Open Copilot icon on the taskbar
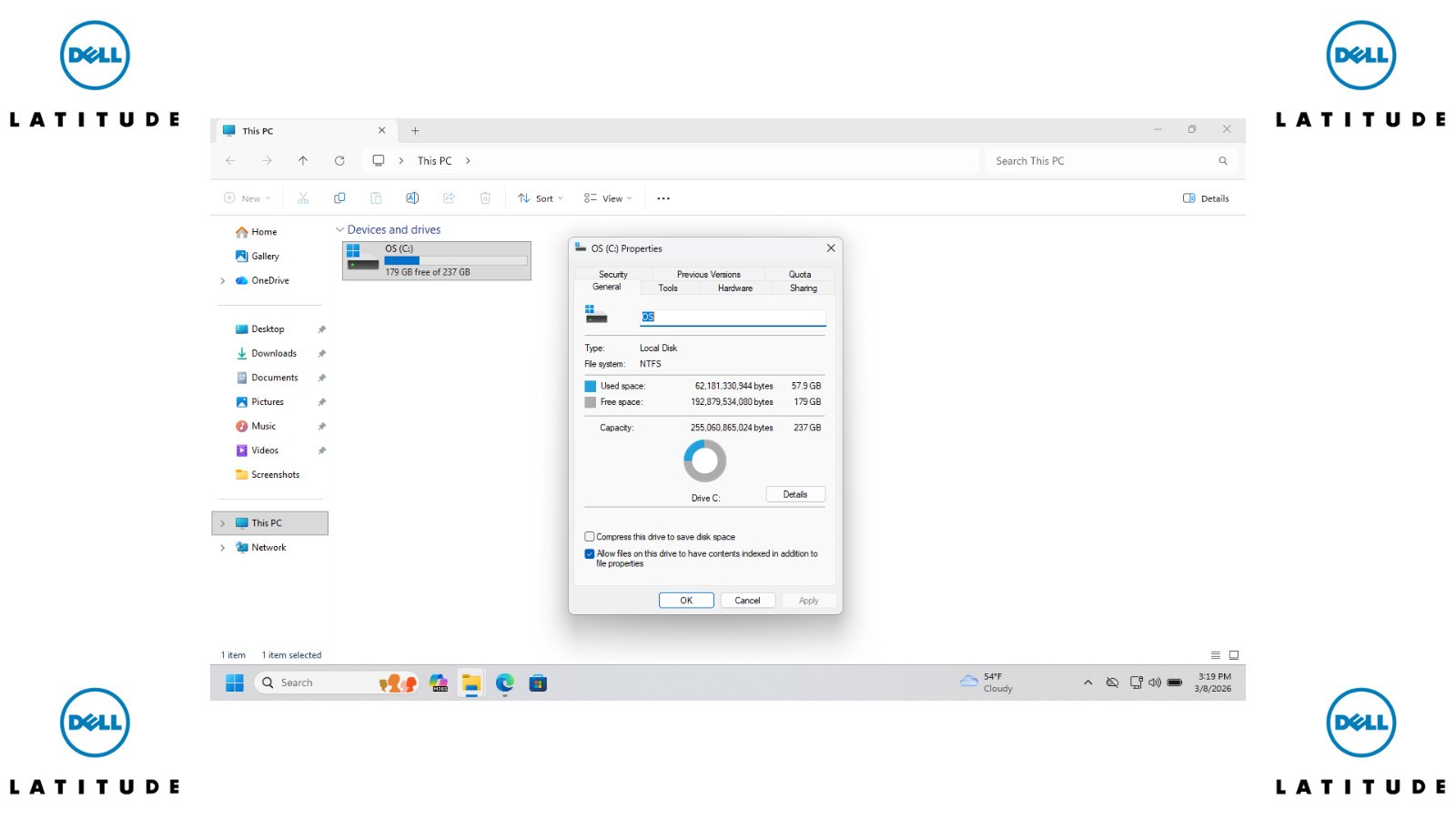This screenshot has width=1456, height=819. click(x=439, y=682)
